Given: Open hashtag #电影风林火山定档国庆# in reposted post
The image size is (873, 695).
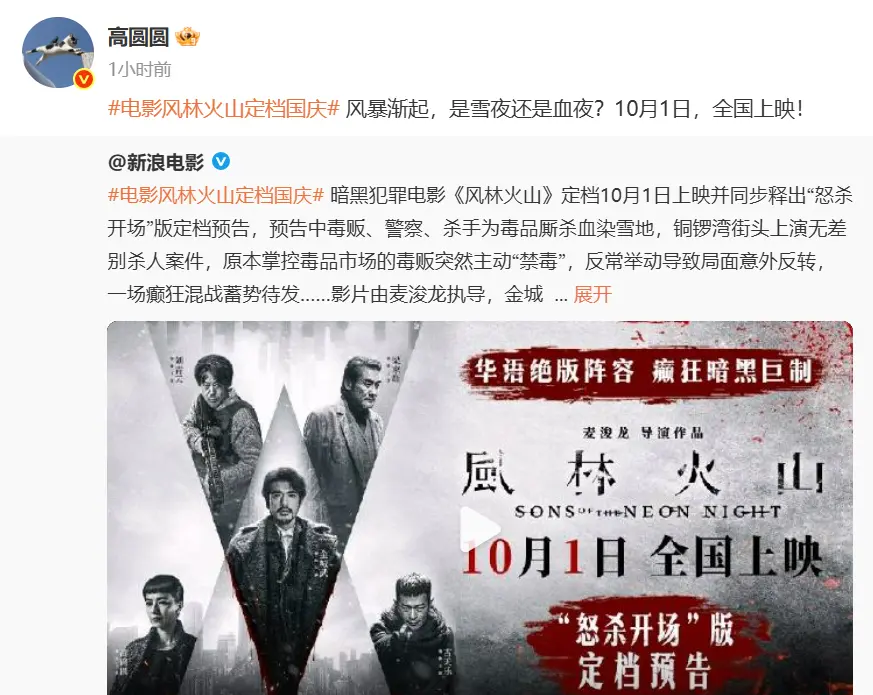Looking at the screenshot, I should (216, 195).
